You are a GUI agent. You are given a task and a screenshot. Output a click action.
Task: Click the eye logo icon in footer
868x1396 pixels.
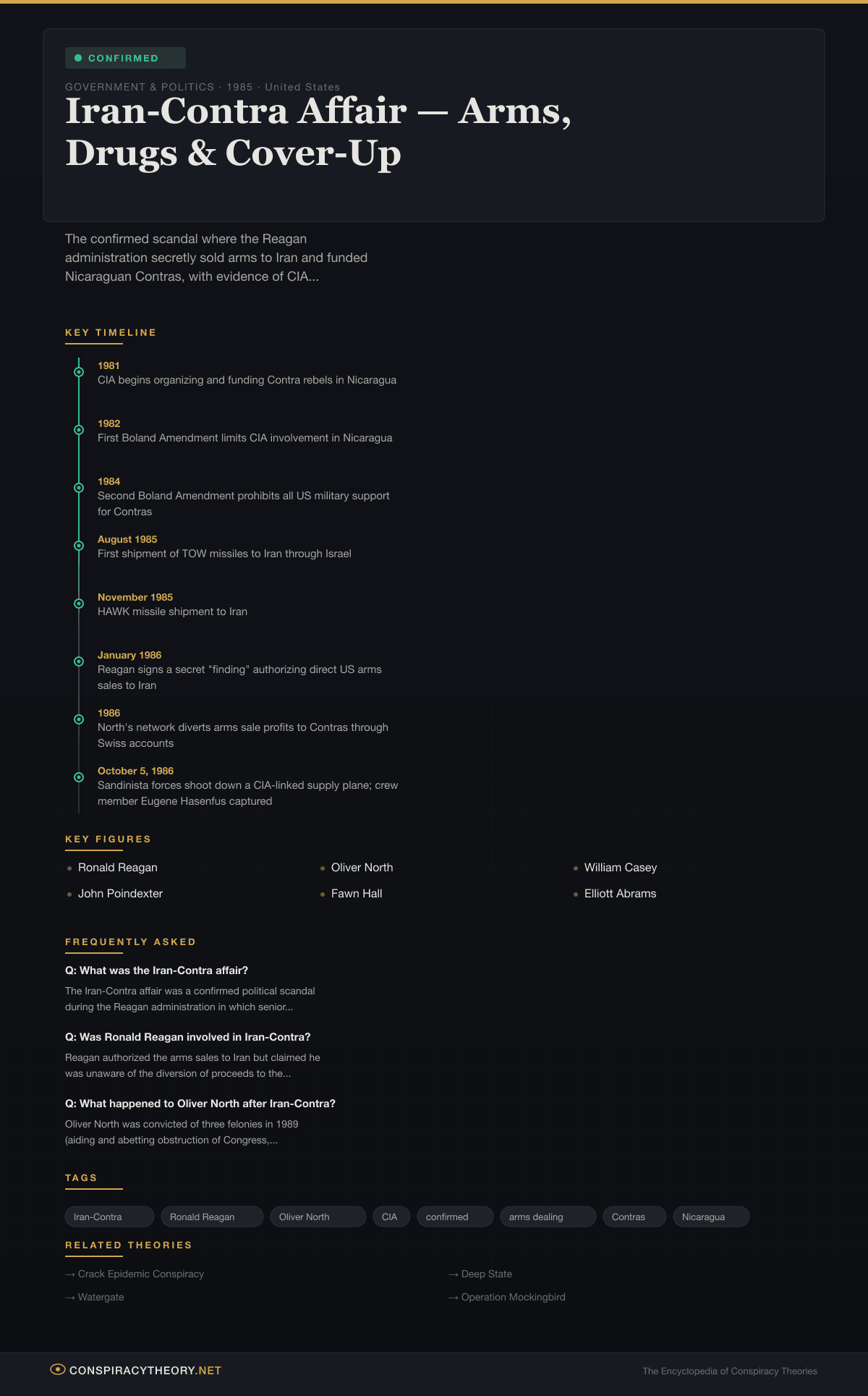(58, 1369)
